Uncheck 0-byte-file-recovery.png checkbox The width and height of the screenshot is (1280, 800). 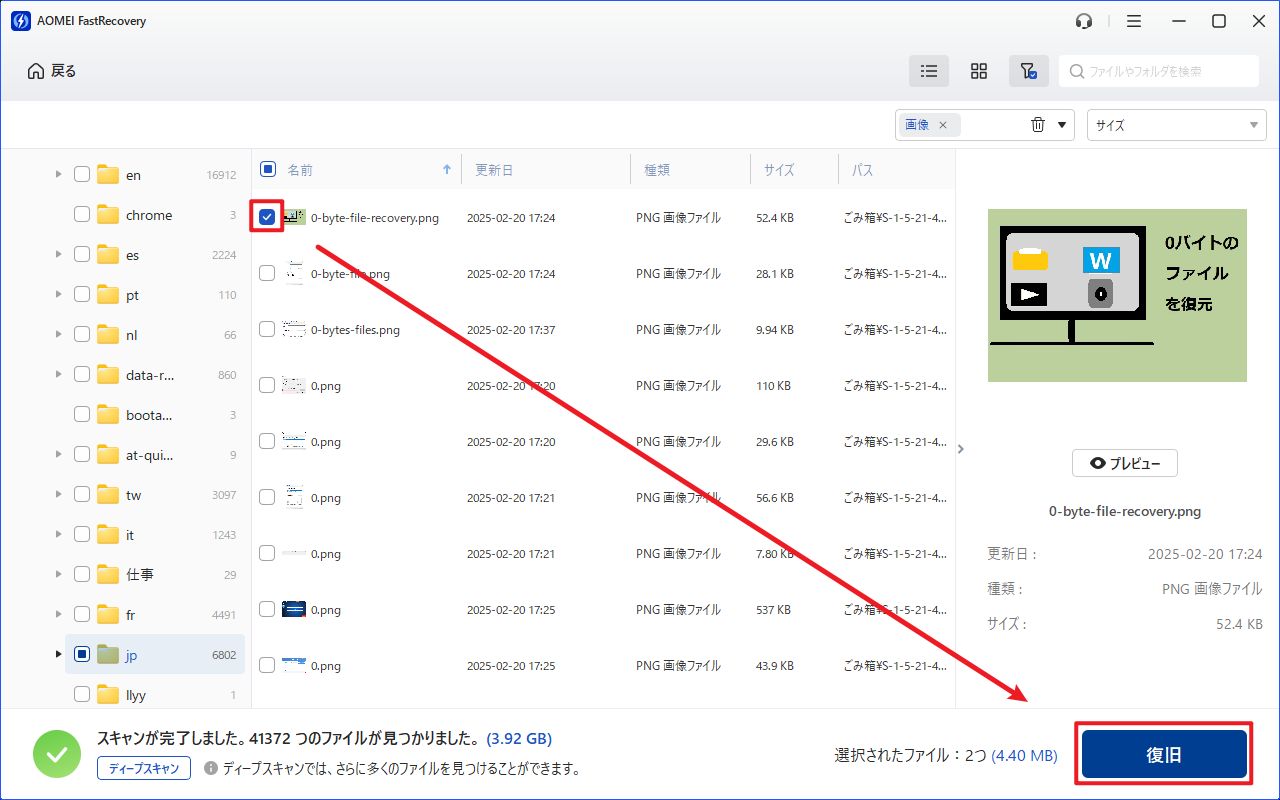point(267,216)
